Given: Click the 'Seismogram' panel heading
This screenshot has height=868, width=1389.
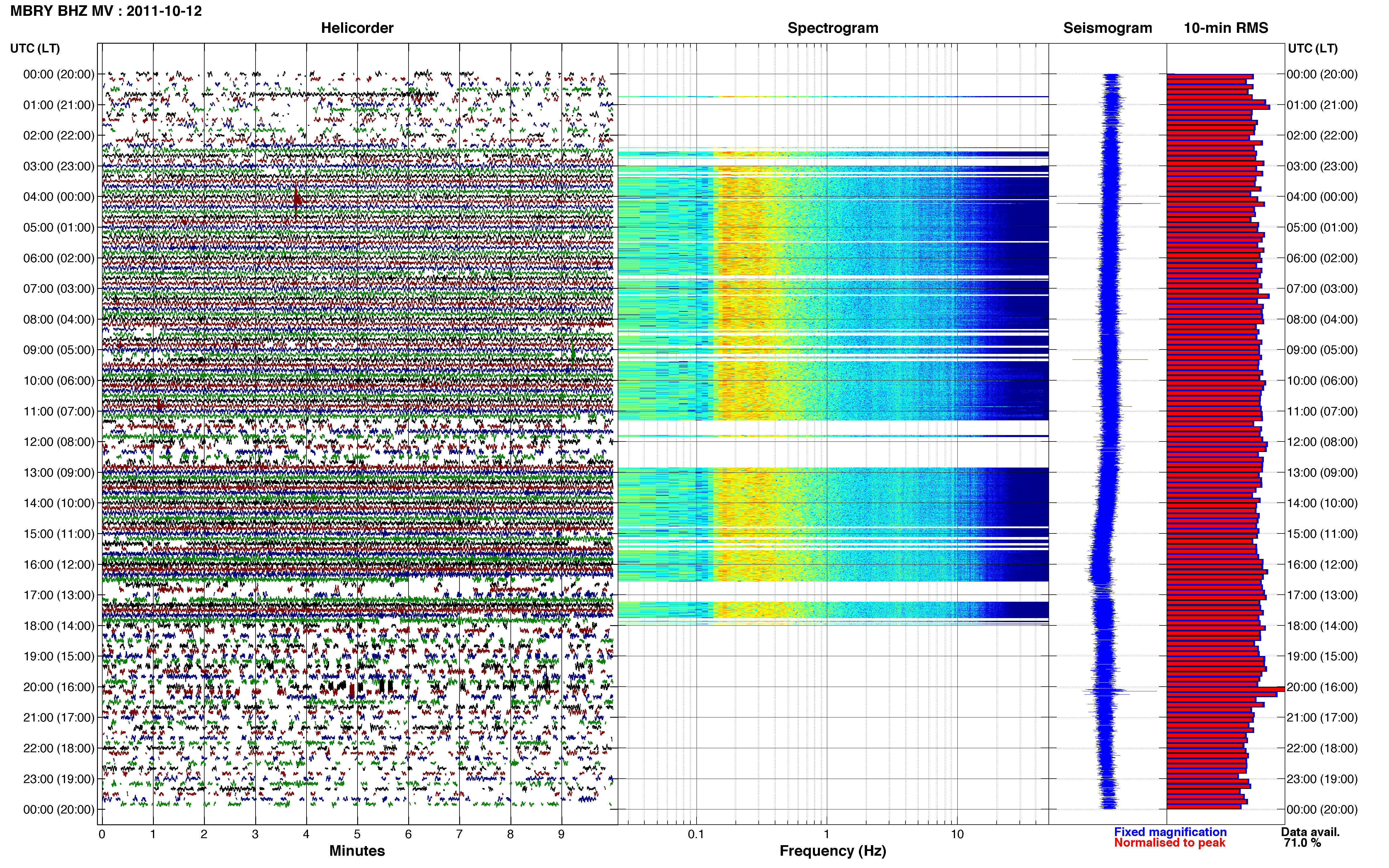Looking at the screenshot, I should tap(1108, 28).
